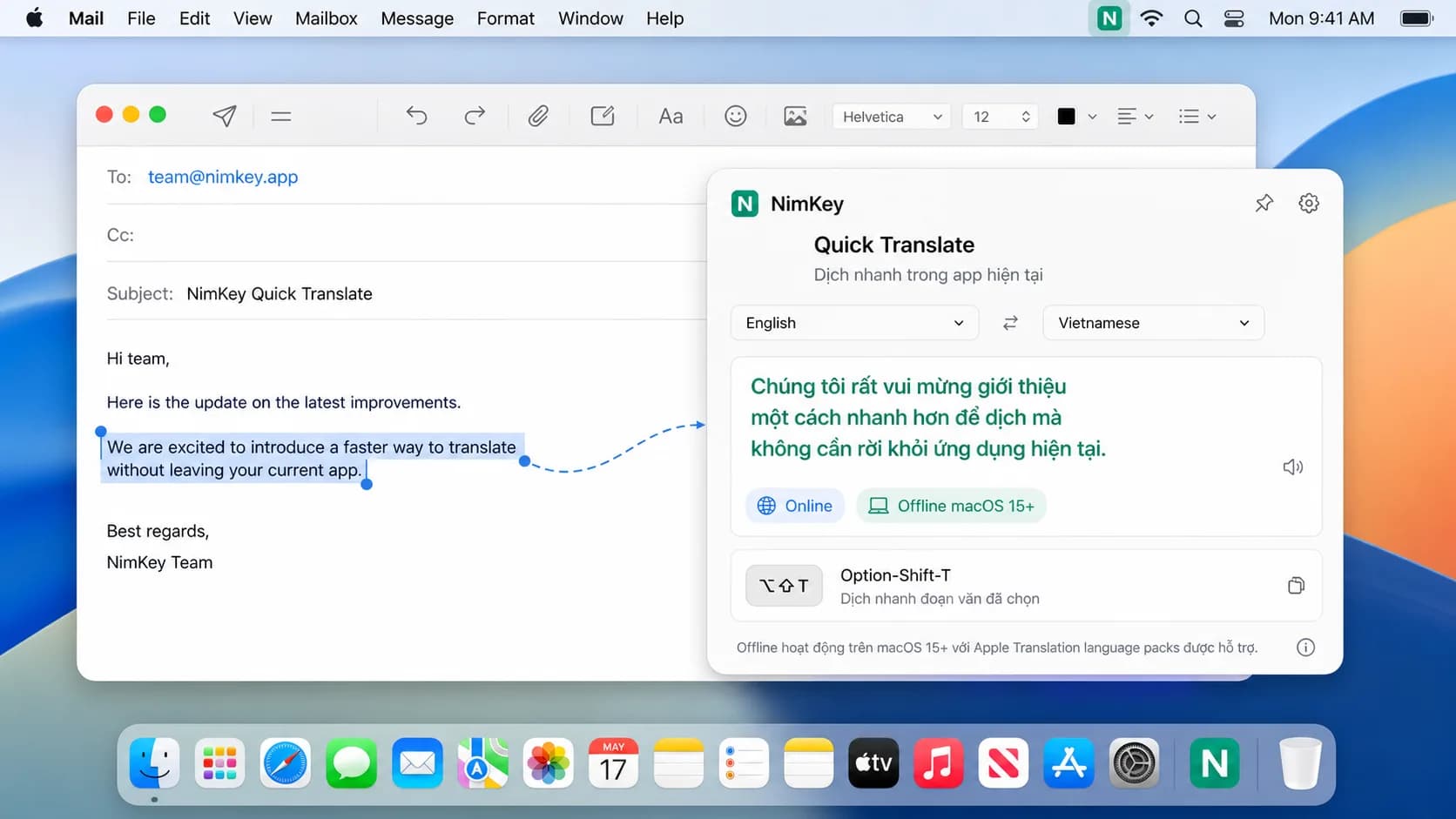The width and height of the screenshot is (1456, 819).
Task: Send the email with paper plane icon
Action: tap(225, 116)
